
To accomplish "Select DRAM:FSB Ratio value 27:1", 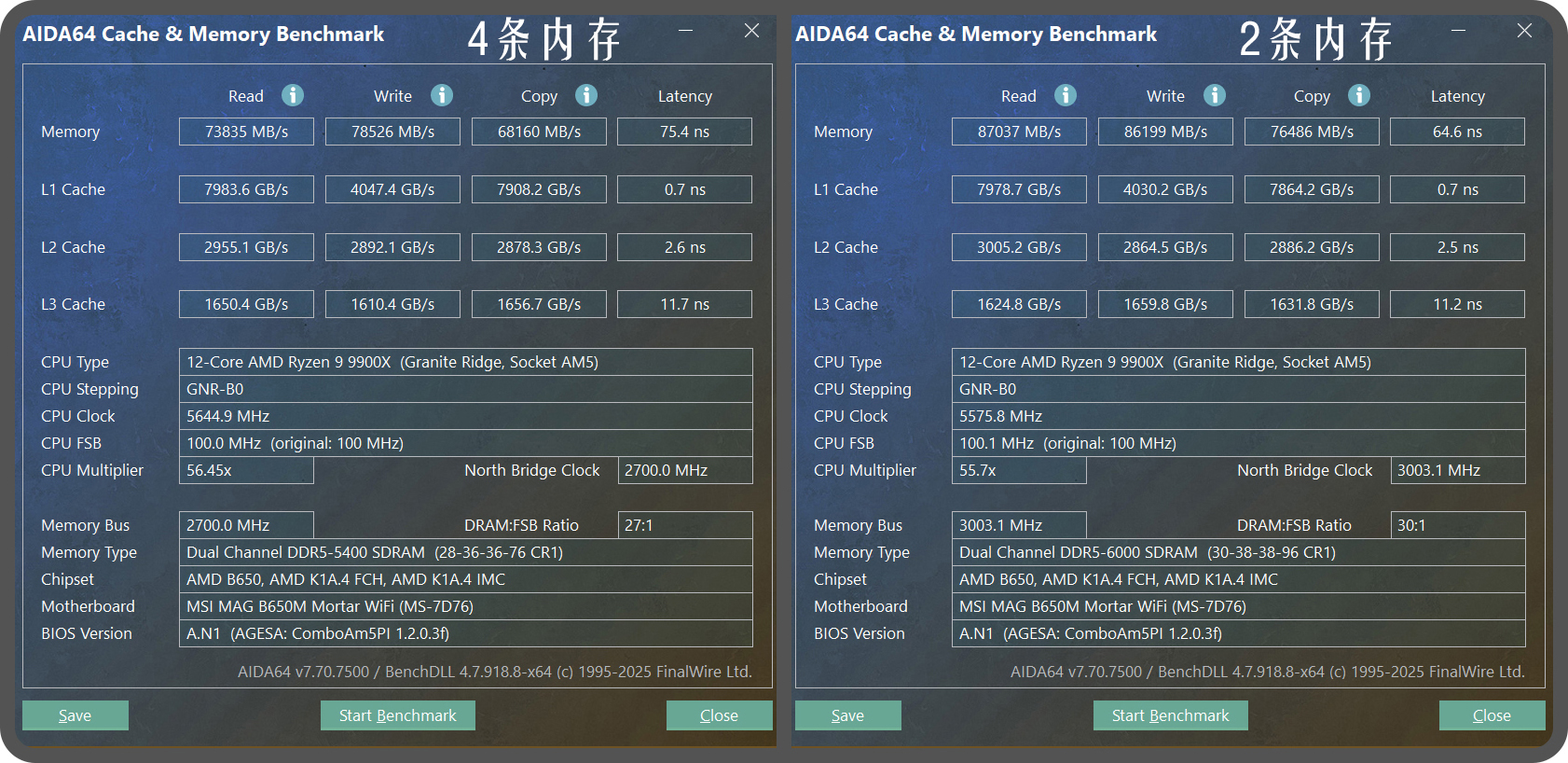I will [685, 525].
